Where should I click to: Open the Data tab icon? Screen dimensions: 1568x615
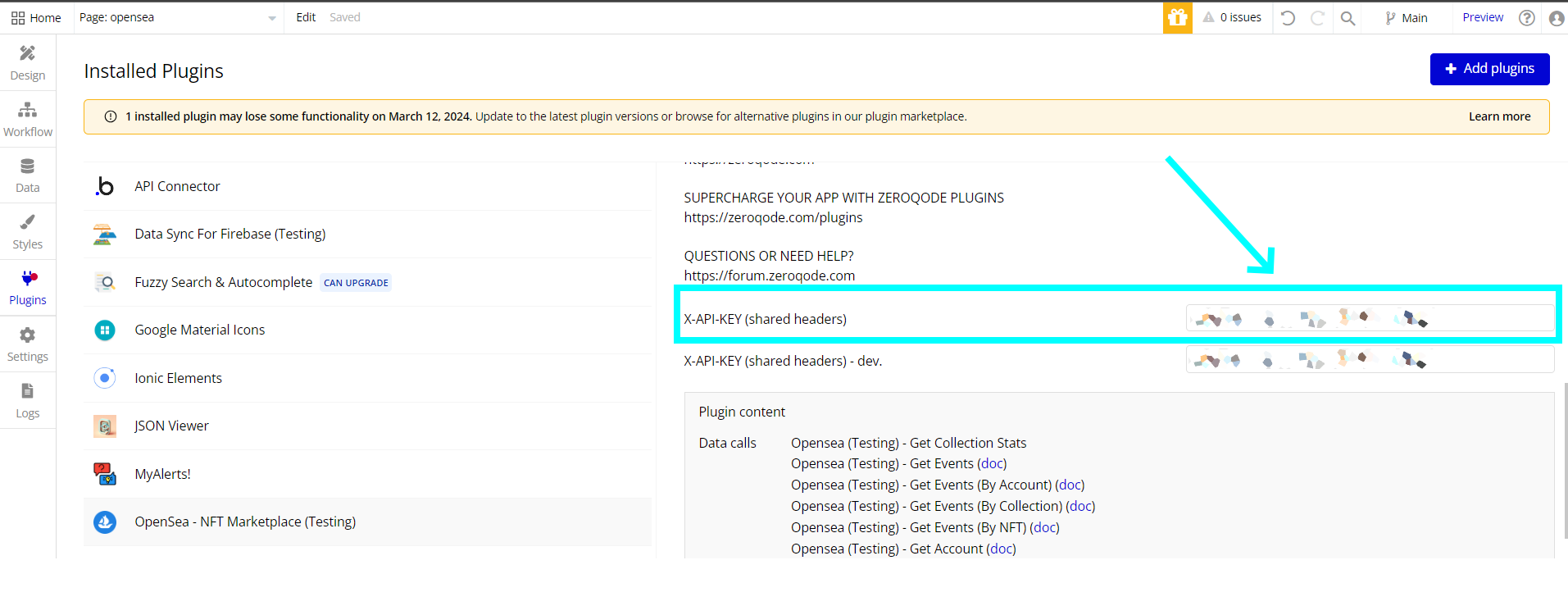point(28,166)
